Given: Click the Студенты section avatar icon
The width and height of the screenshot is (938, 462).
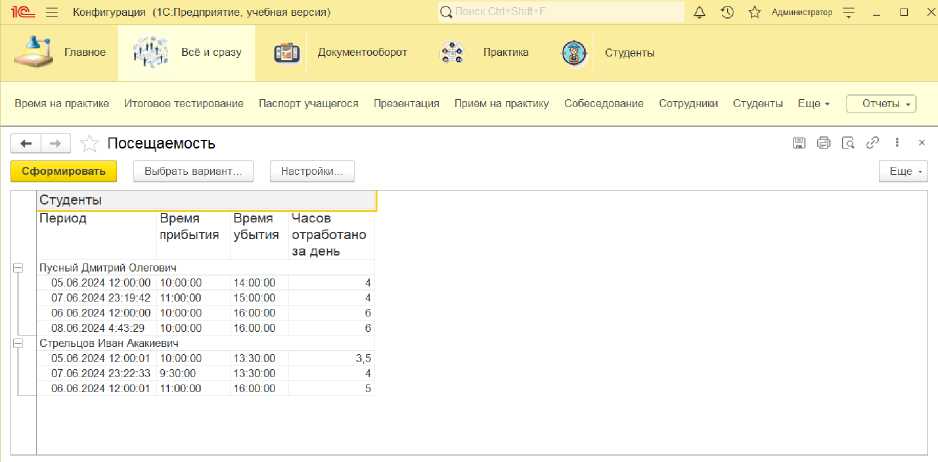Looking at the screenshot, I should (x=574, y=53).
